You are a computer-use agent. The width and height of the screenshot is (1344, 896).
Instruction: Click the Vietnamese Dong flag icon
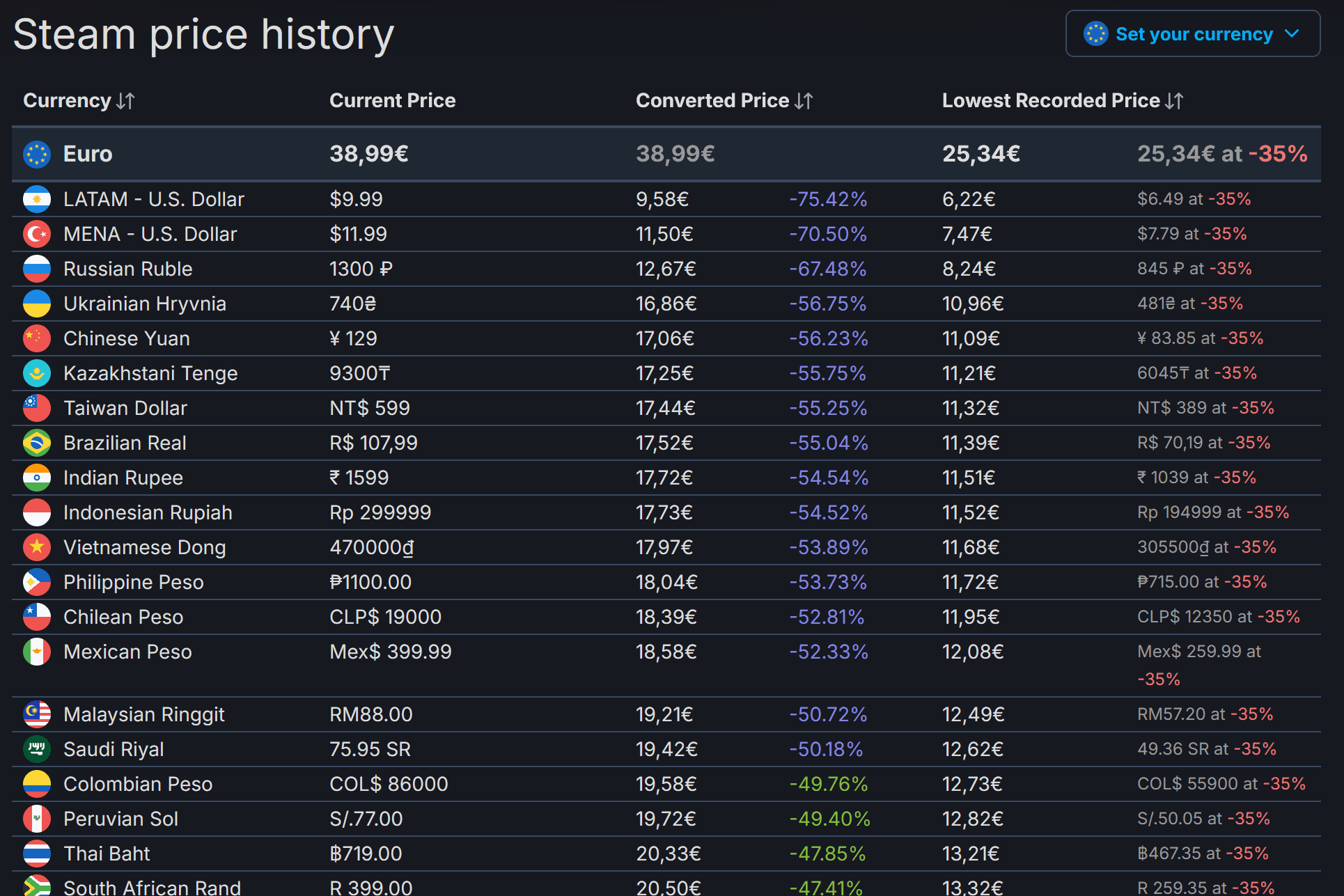coord(36,547)
